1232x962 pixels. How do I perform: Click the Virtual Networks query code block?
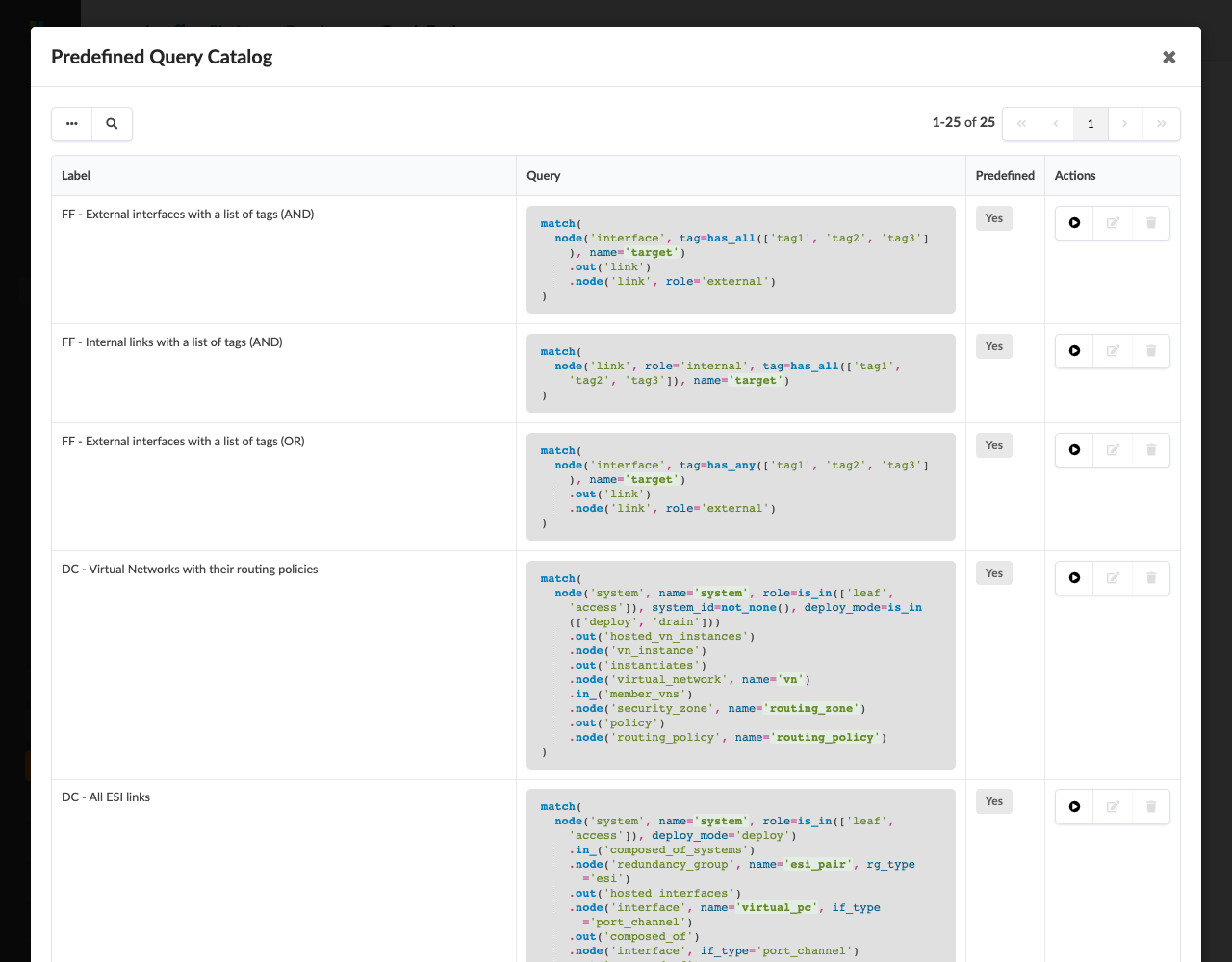pyautogui.click(x=741, y=665)
